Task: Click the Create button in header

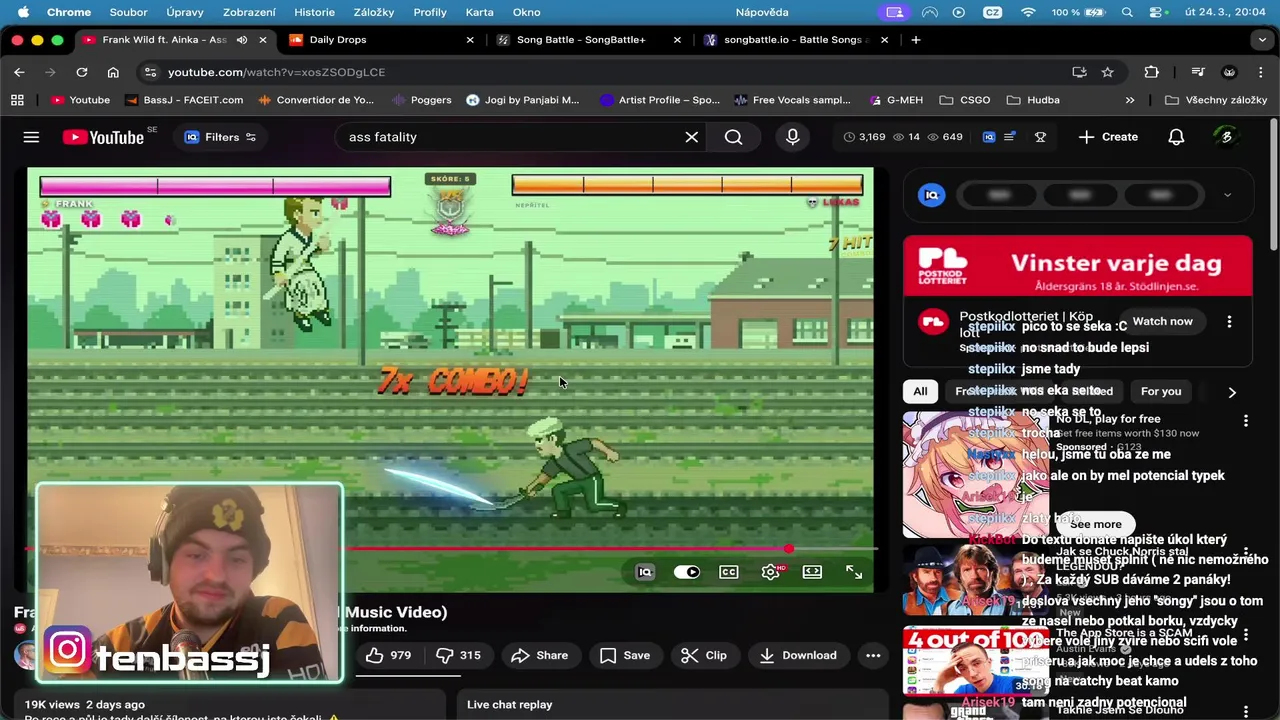Action: pos(1108,137)
